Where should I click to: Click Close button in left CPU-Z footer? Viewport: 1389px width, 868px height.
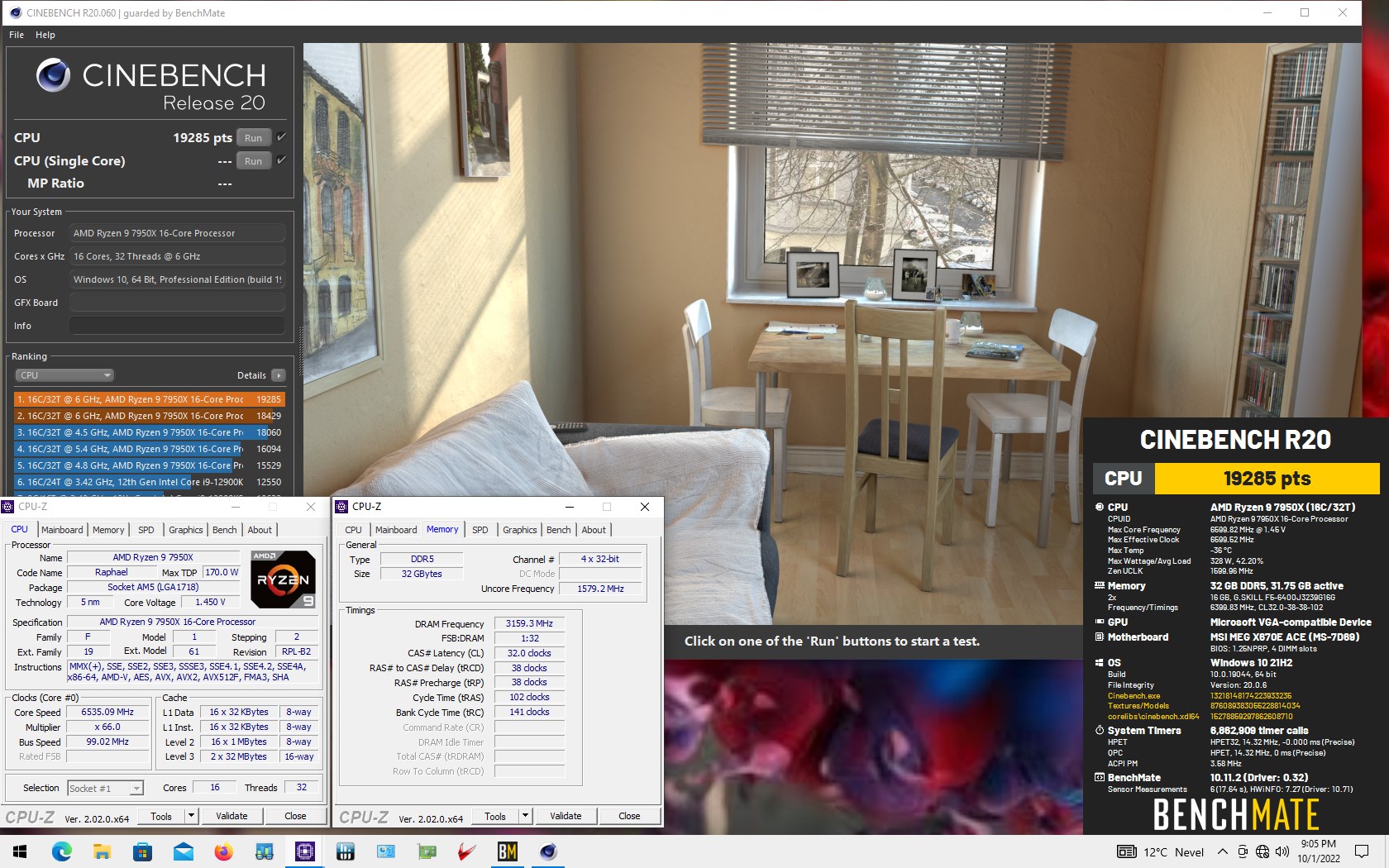295,816
